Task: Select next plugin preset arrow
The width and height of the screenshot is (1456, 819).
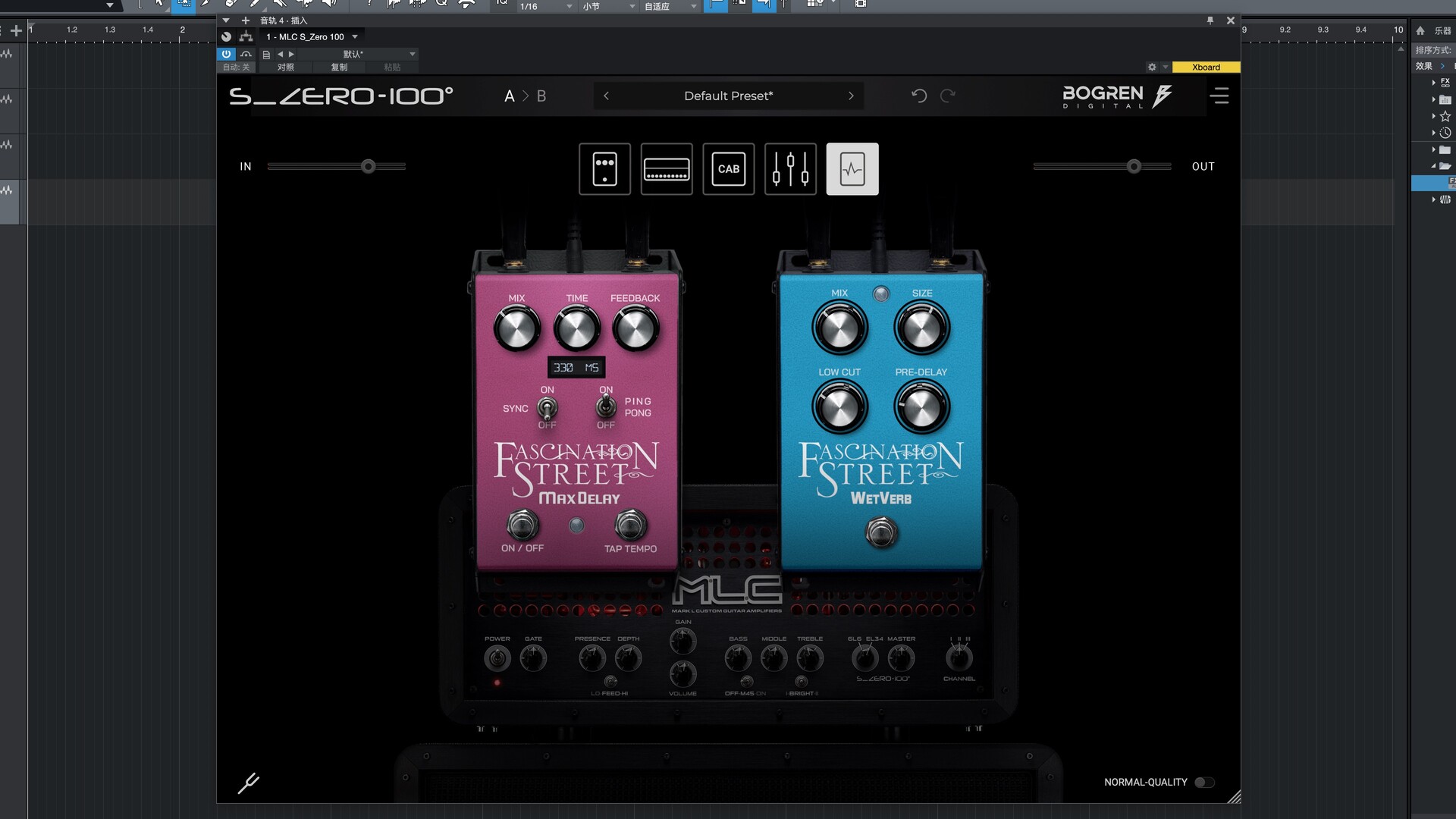Action: pyautogui.click(x=851, y=96)
